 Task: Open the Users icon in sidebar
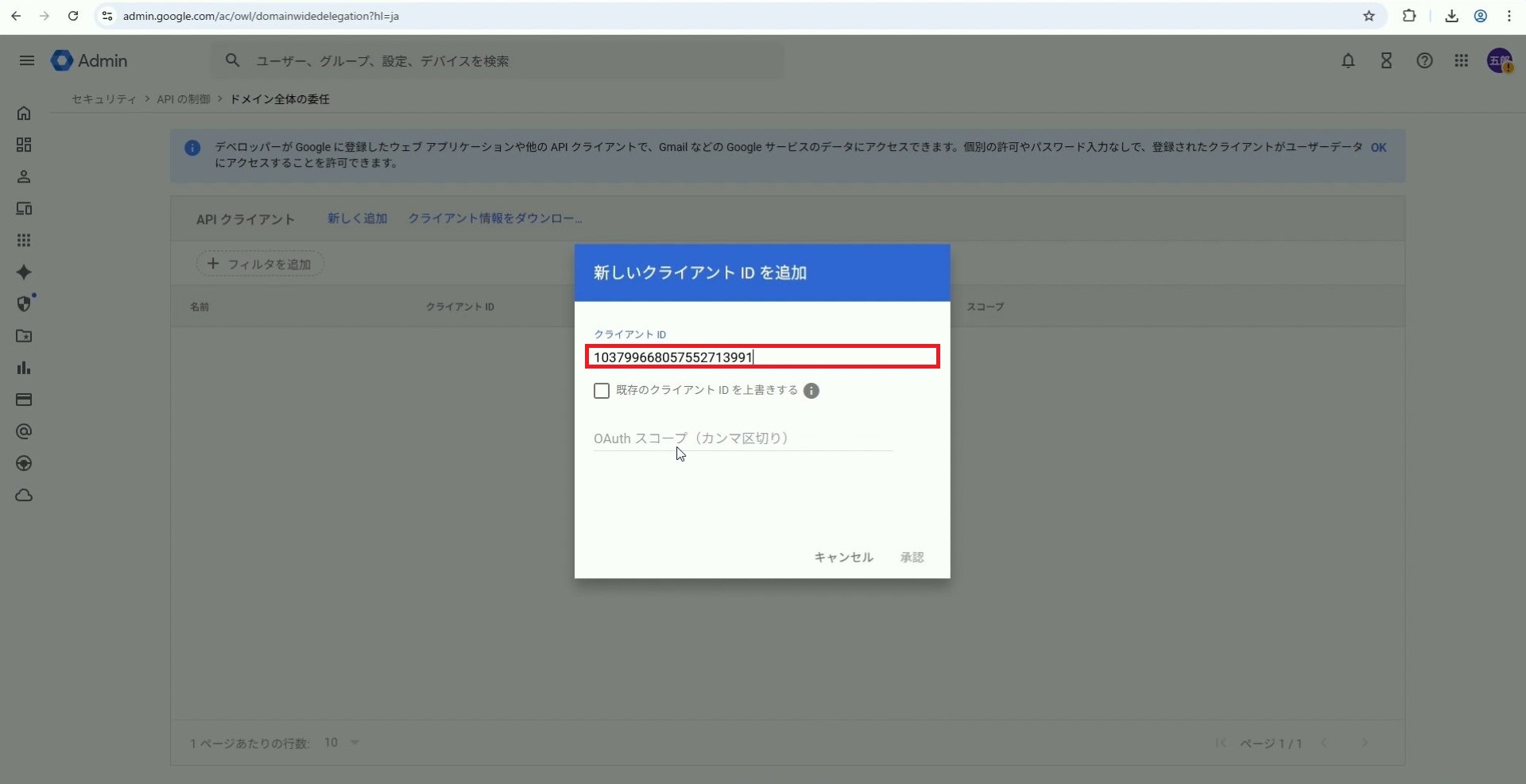[x=24, y=177]
